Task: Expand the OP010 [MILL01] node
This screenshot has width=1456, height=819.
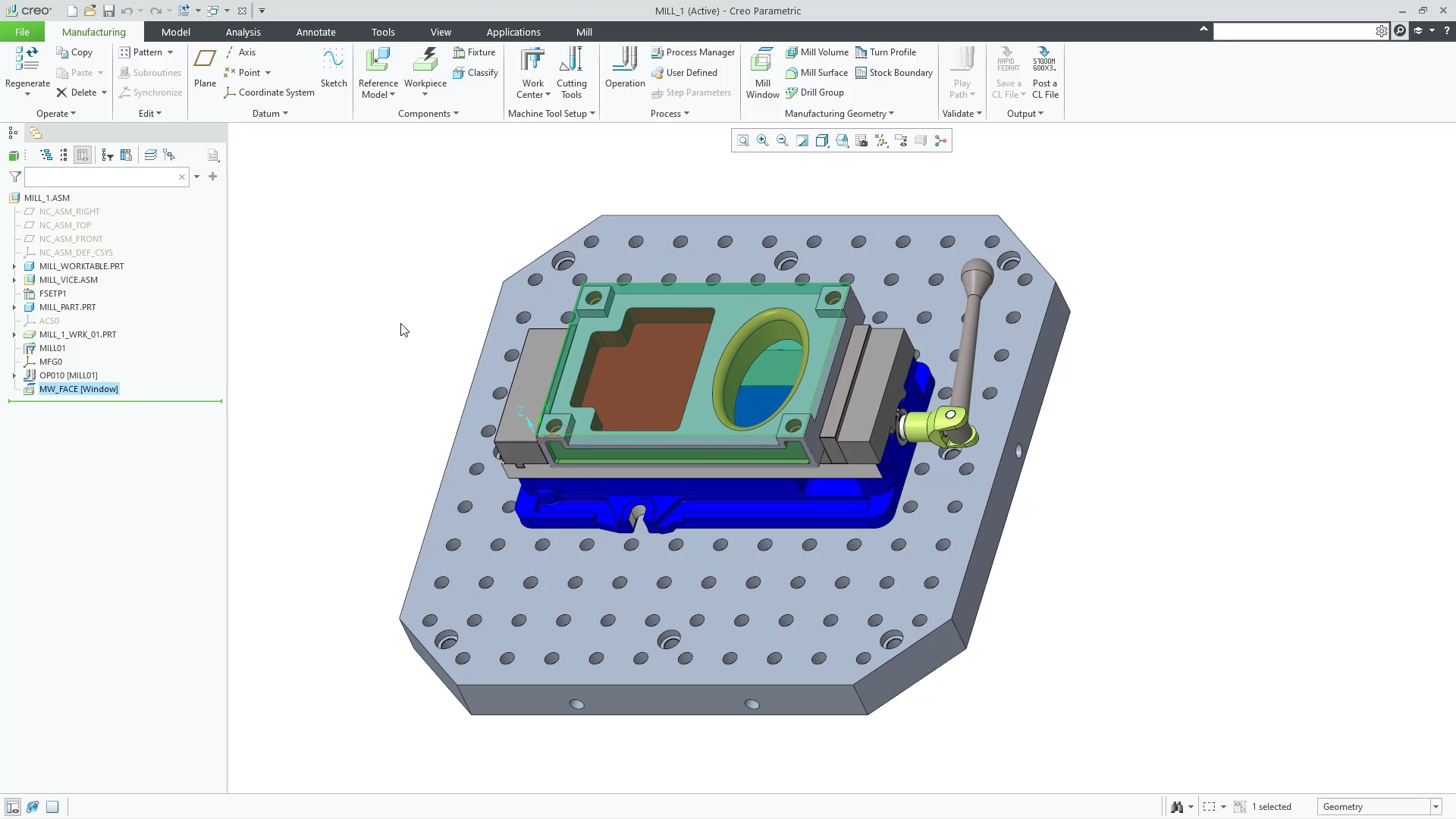Action: click(14, 375)
